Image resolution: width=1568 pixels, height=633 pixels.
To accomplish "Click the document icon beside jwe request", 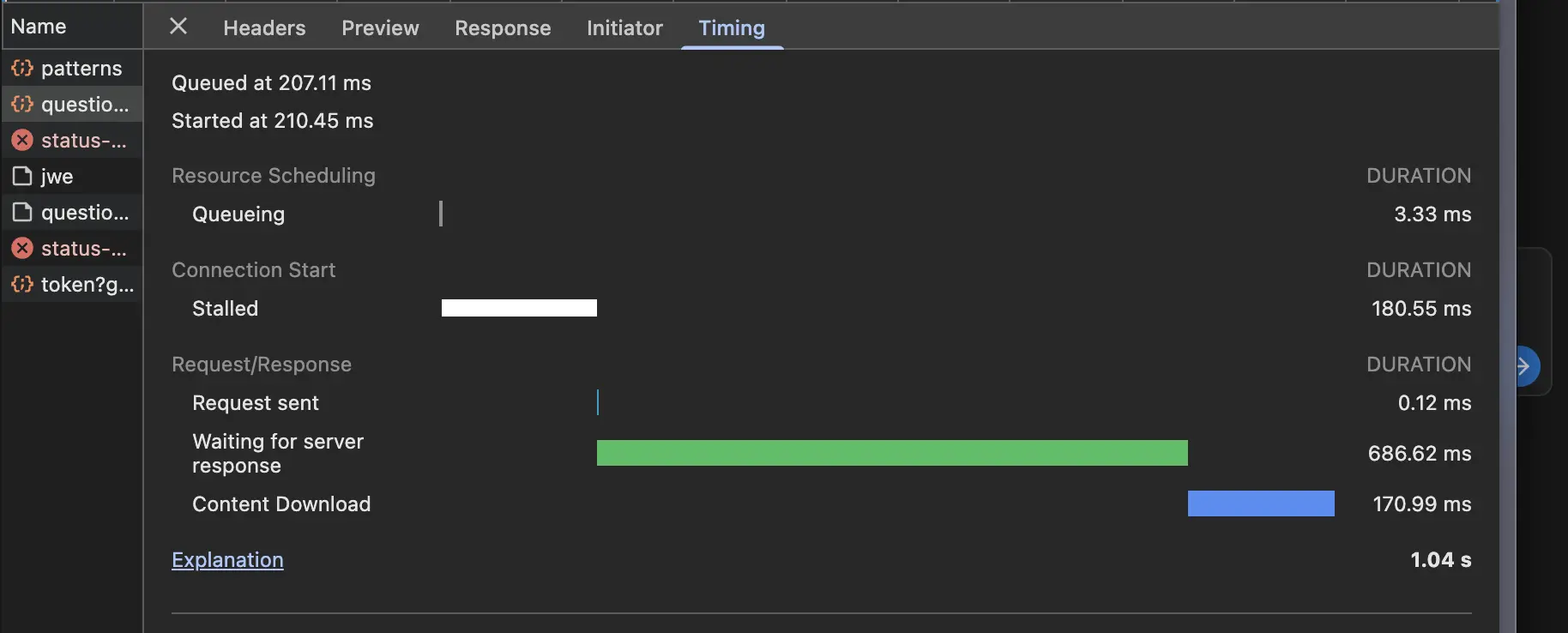I will pos(22,176).
